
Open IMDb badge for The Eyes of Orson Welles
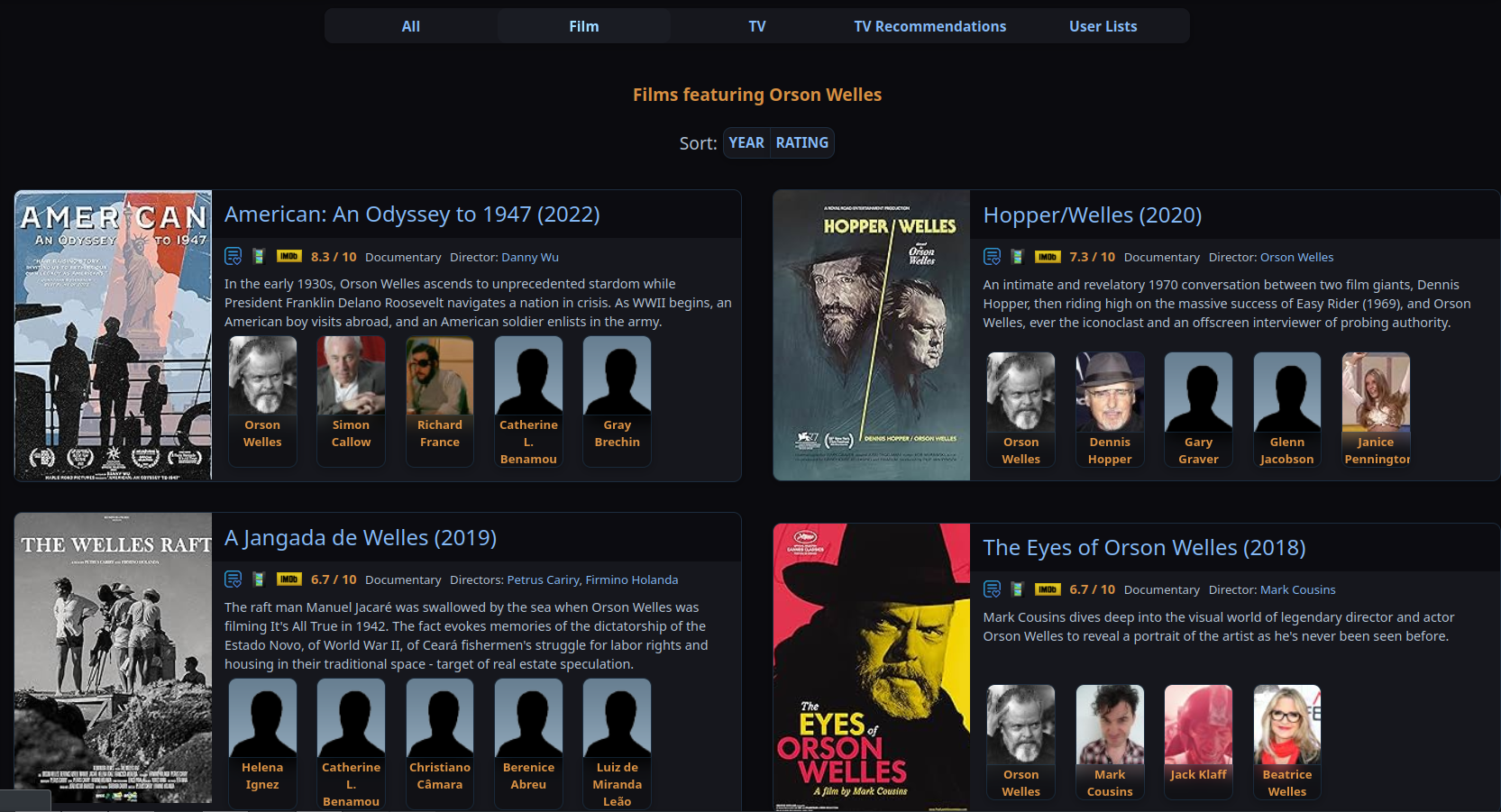coord(1048,589)
